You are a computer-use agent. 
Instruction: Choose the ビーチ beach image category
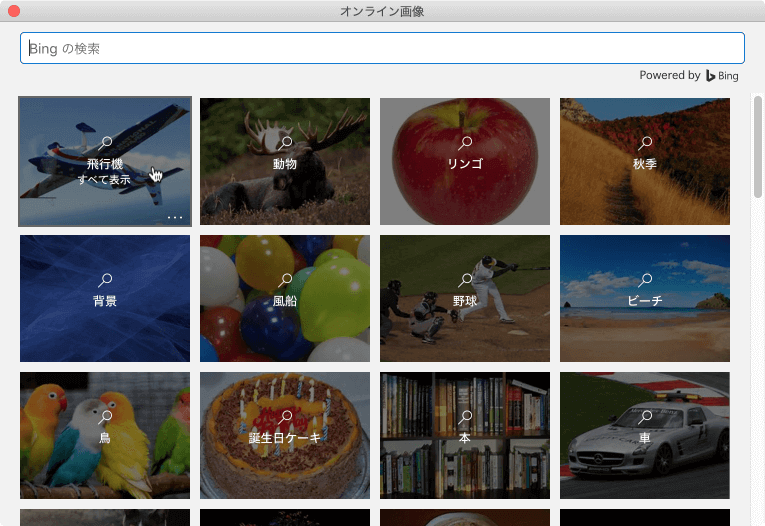click(x=645, y=299)
